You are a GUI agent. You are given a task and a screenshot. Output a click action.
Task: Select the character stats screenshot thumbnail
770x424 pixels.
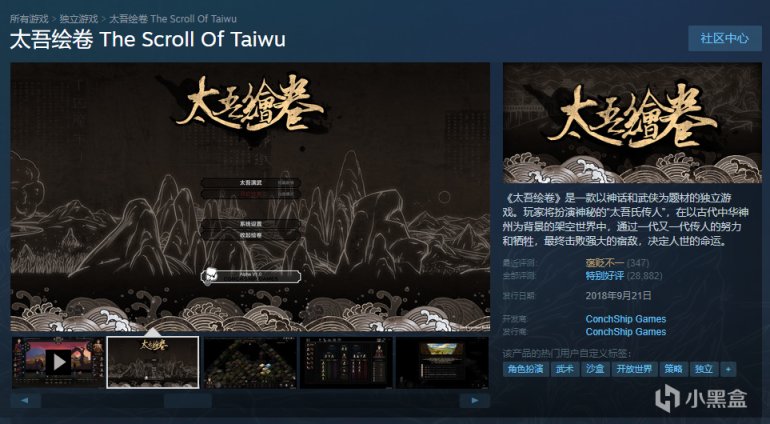point(346,362)
